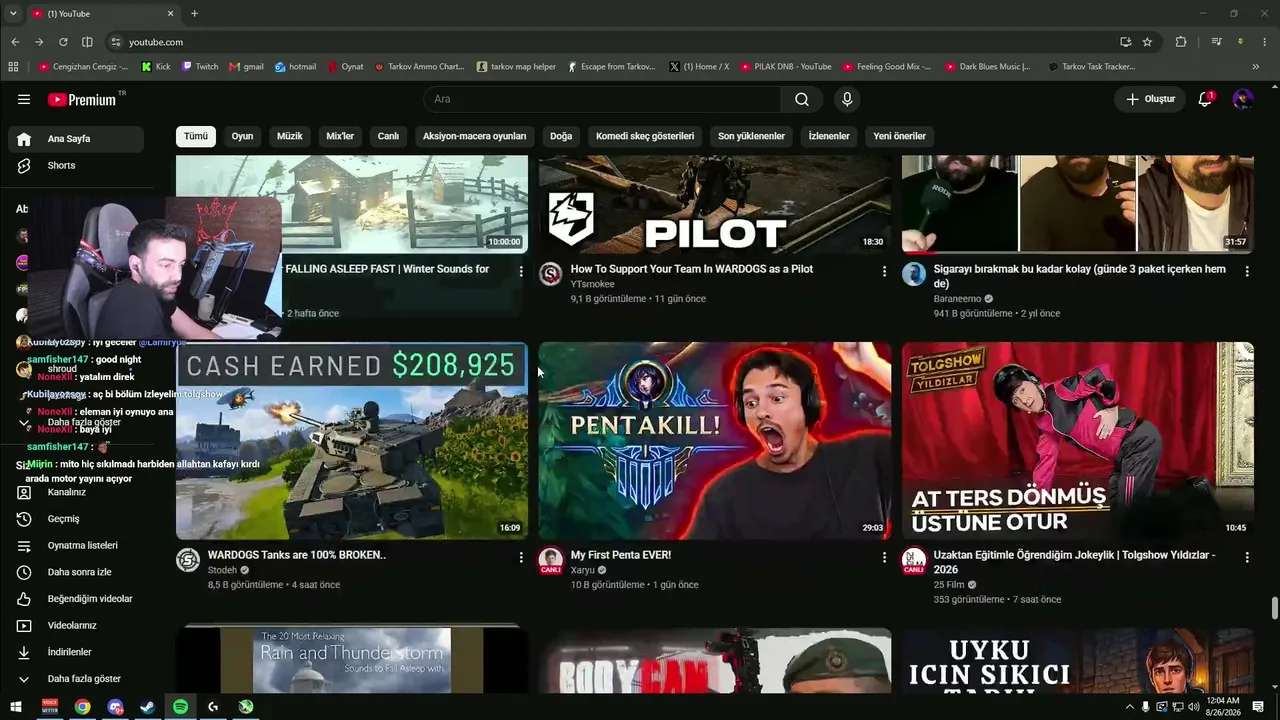Screen dimensions: 1280x720
Task: Play the Tolgshow Yıldızlar thumbnail
Action: tap(1078, 441)
